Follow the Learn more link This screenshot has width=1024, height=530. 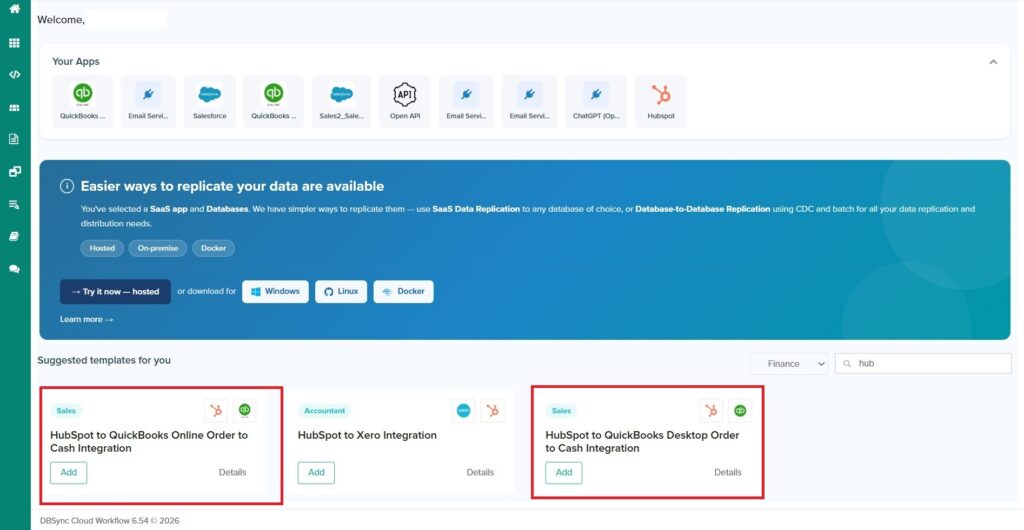pyautogui.click(x=86, y=319)
